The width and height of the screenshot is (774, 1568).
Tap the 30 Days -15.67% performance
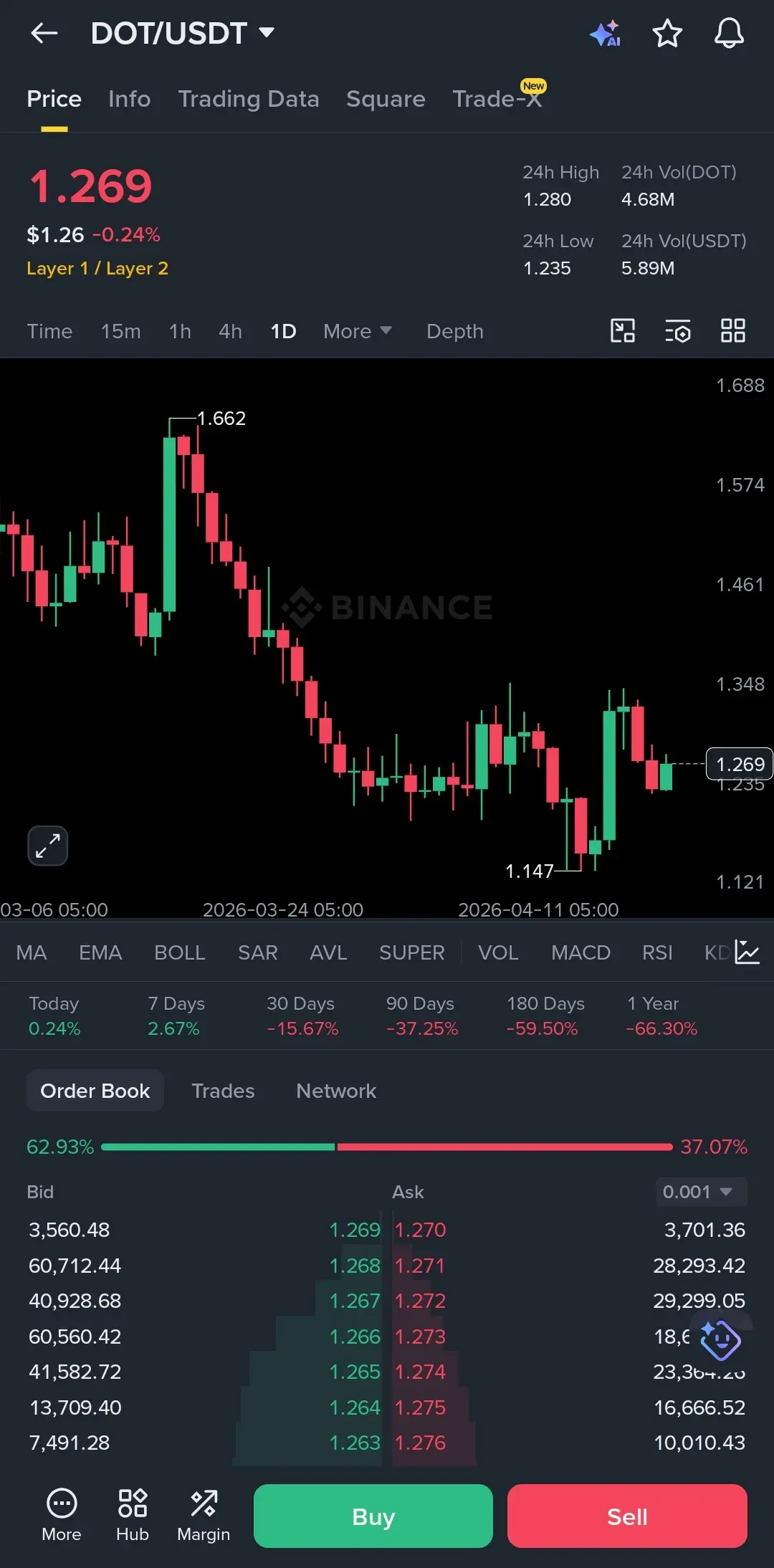302,1016
